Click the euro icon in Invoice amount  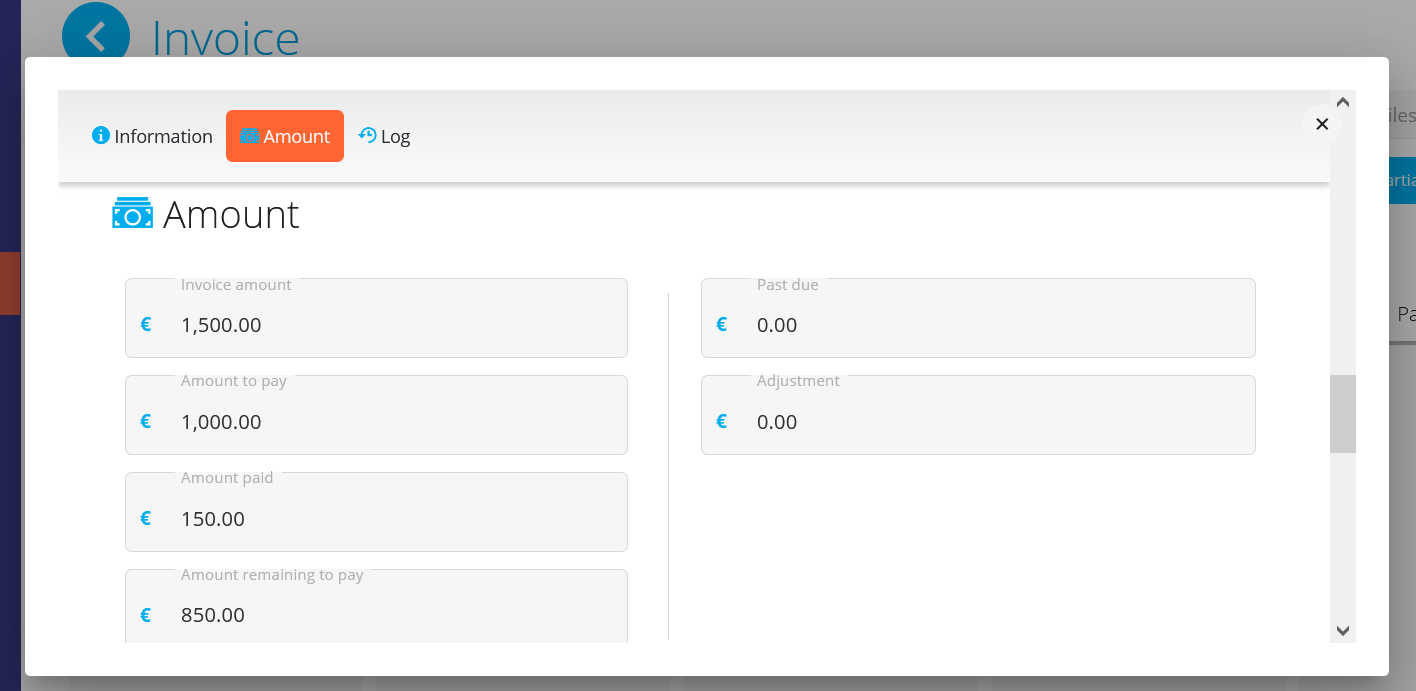(x=146, y=325)
